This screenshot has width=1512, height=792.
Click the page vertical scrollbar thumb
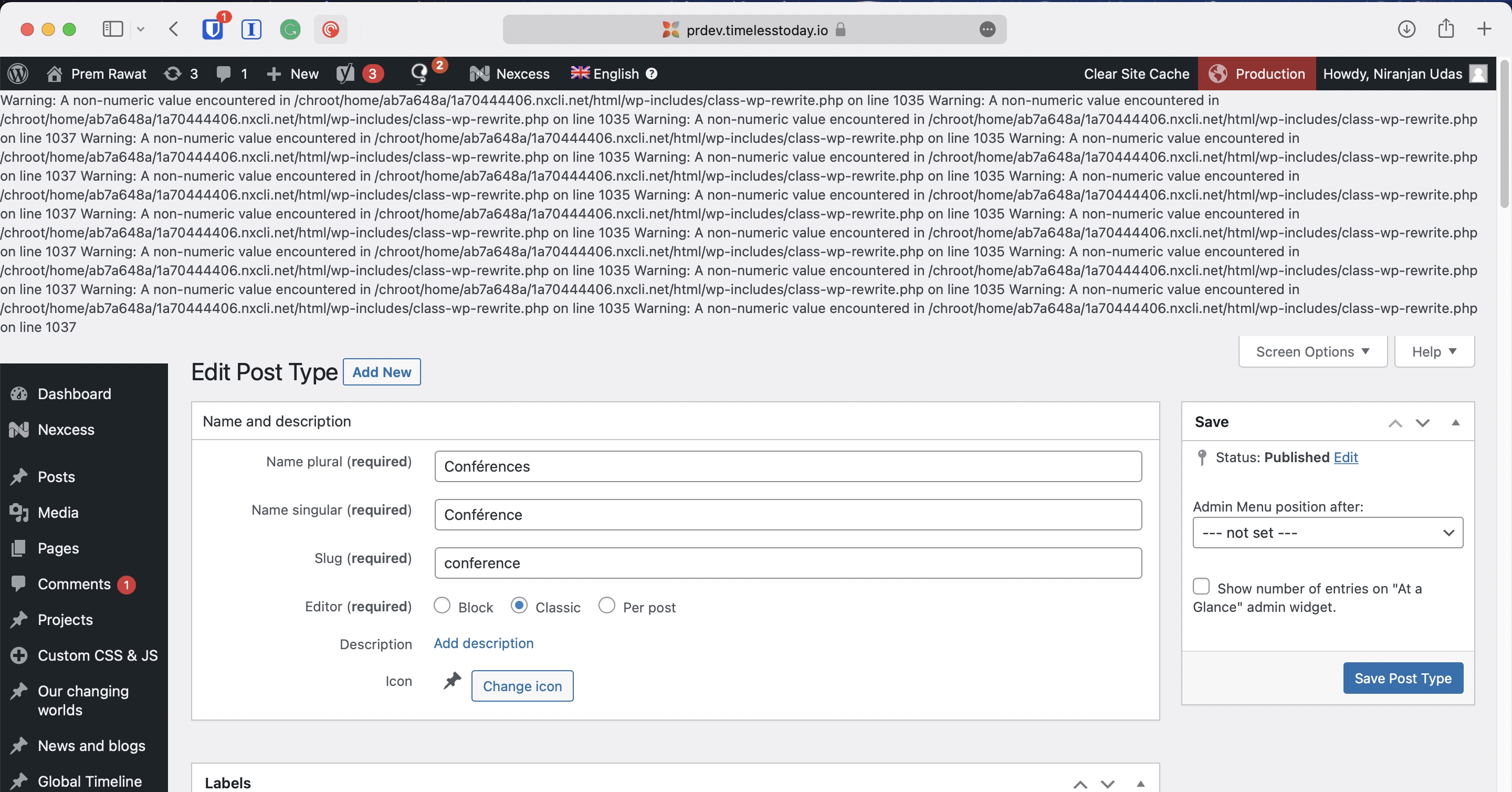[1504, 135]
